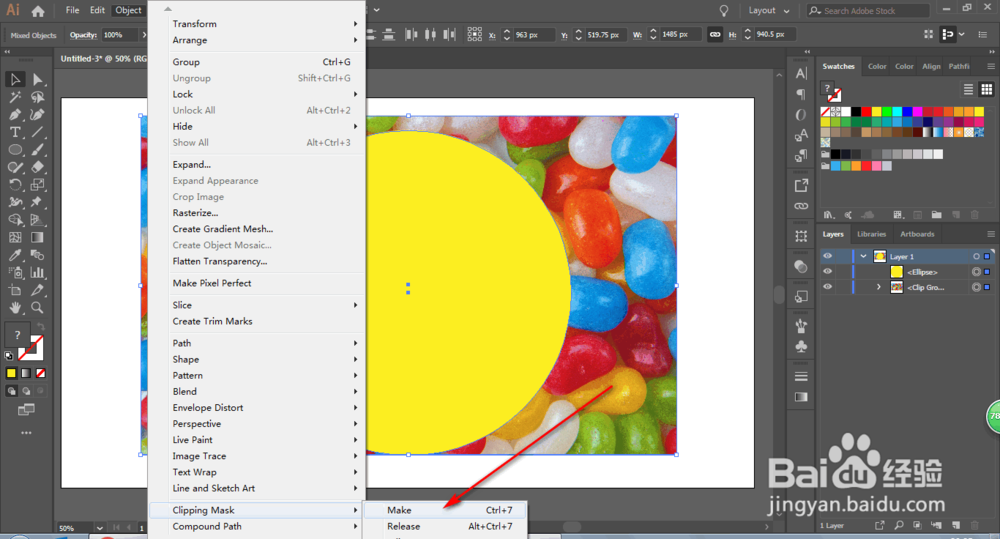
Task: Toggle visibility of Clip Group sublayer
Action: pyautogui.click(x=827, y=287)
